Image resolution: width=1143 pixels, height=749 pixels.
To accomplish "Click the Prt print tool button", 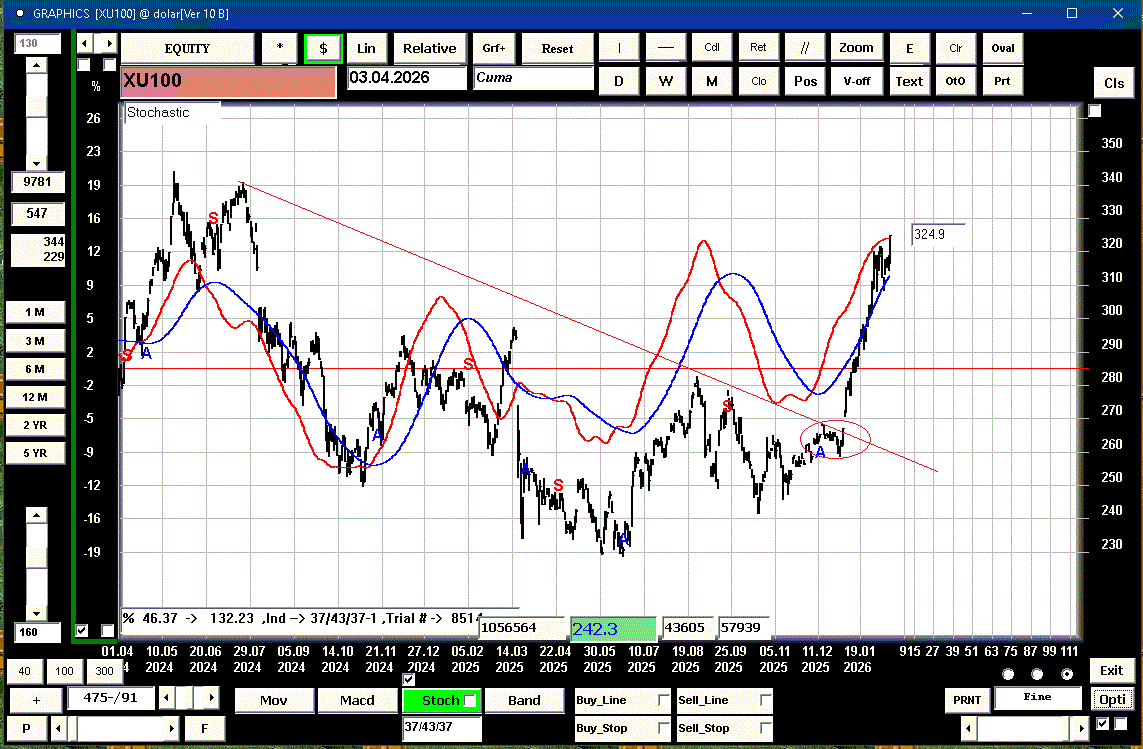I will click(x=1002, y=81).
